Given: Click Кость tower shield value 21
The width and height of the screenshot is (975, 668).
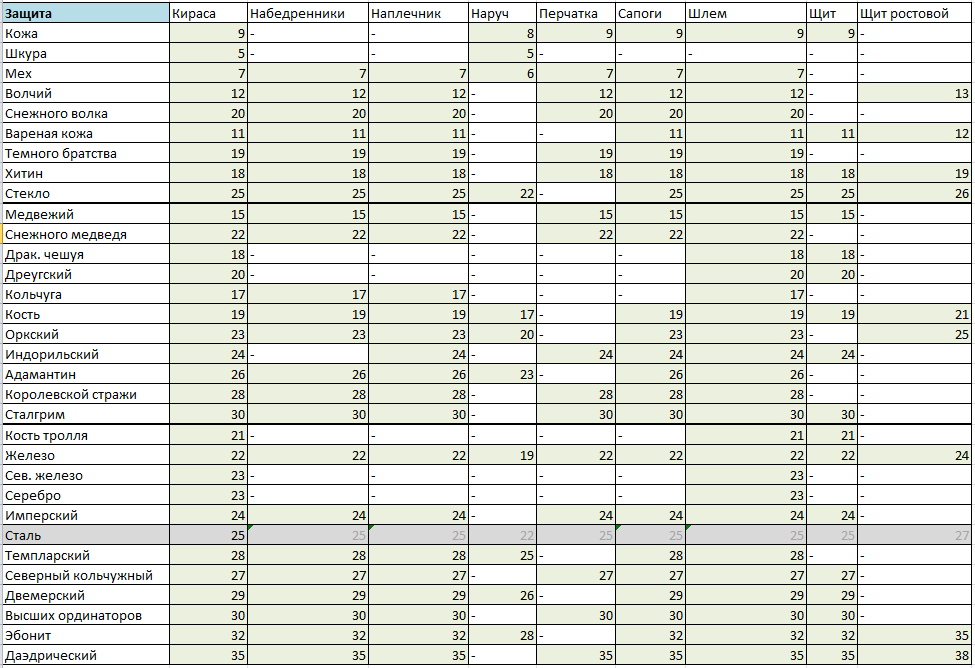Looking at the screenshot, I should coord(914,314).
